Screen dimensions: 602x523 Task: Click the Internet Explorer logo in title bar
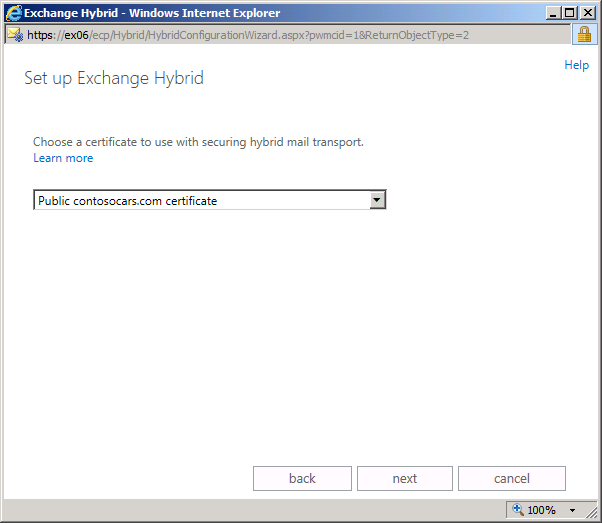tap(14, 13)
